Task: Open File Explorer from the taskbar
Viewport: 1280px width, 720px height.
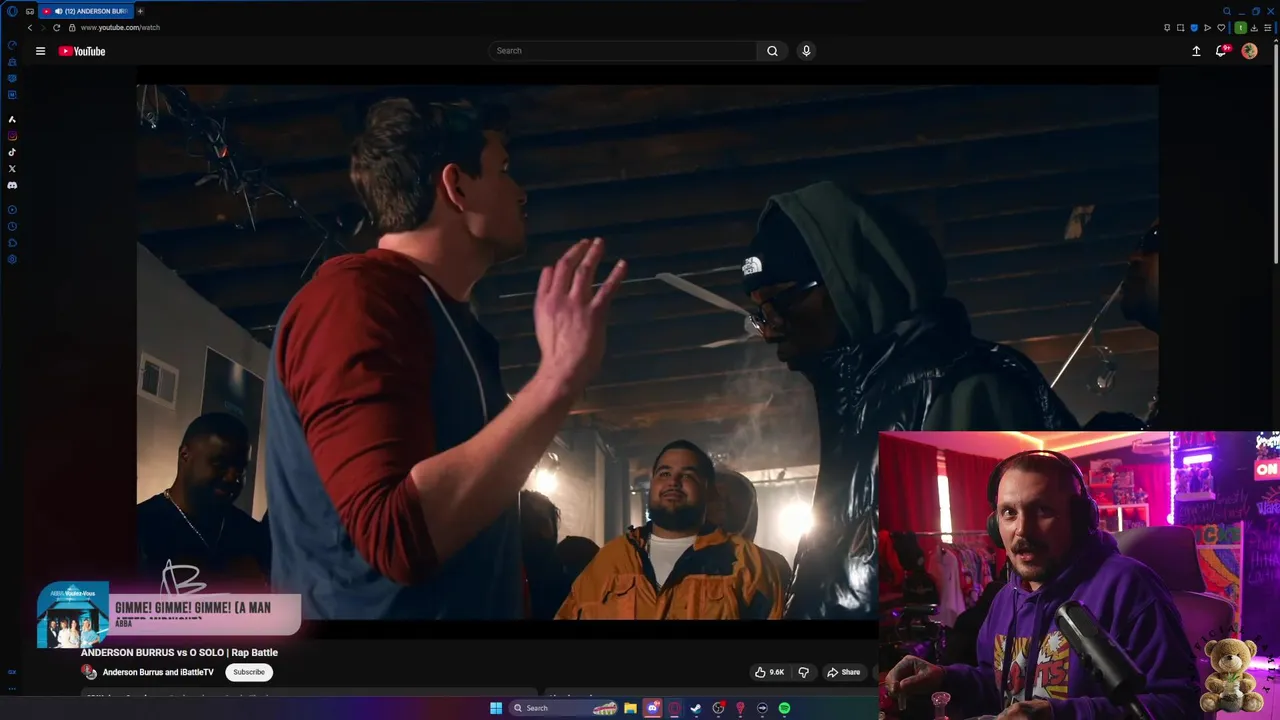Action: pos(630,708)
